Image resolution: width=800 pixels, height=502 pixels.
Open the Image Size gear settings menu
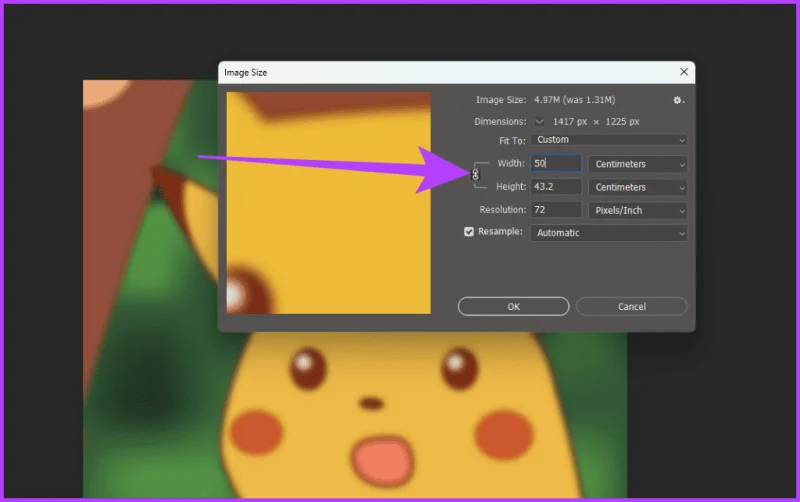pos(678,101)
